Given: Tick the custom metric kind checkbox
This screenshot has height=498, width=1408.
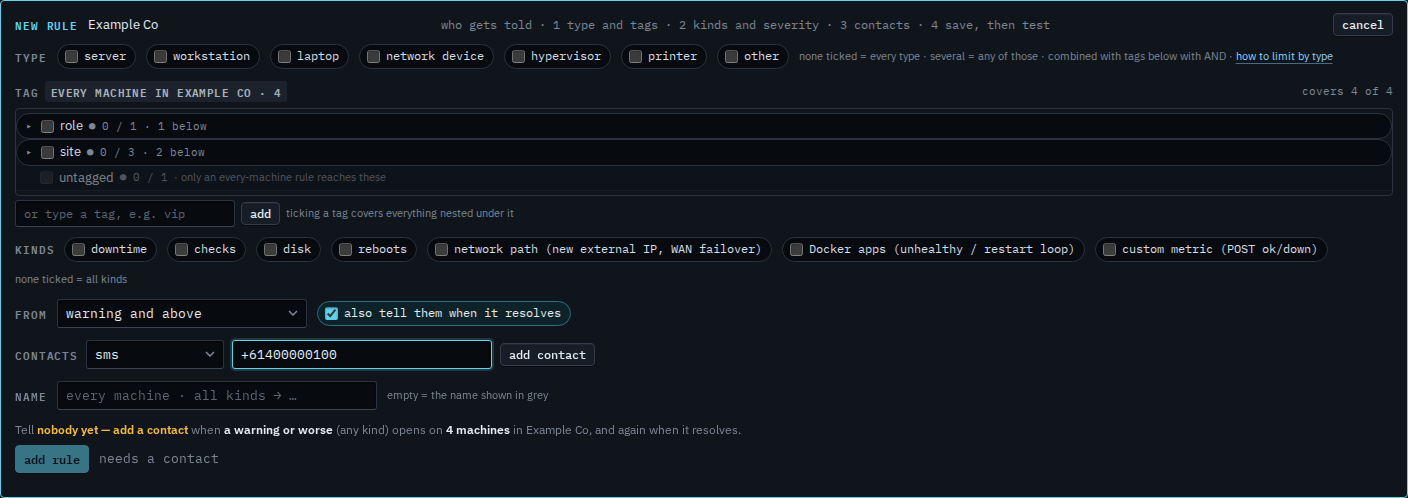Looking at the screenshot, I should tap(1109, 250).
